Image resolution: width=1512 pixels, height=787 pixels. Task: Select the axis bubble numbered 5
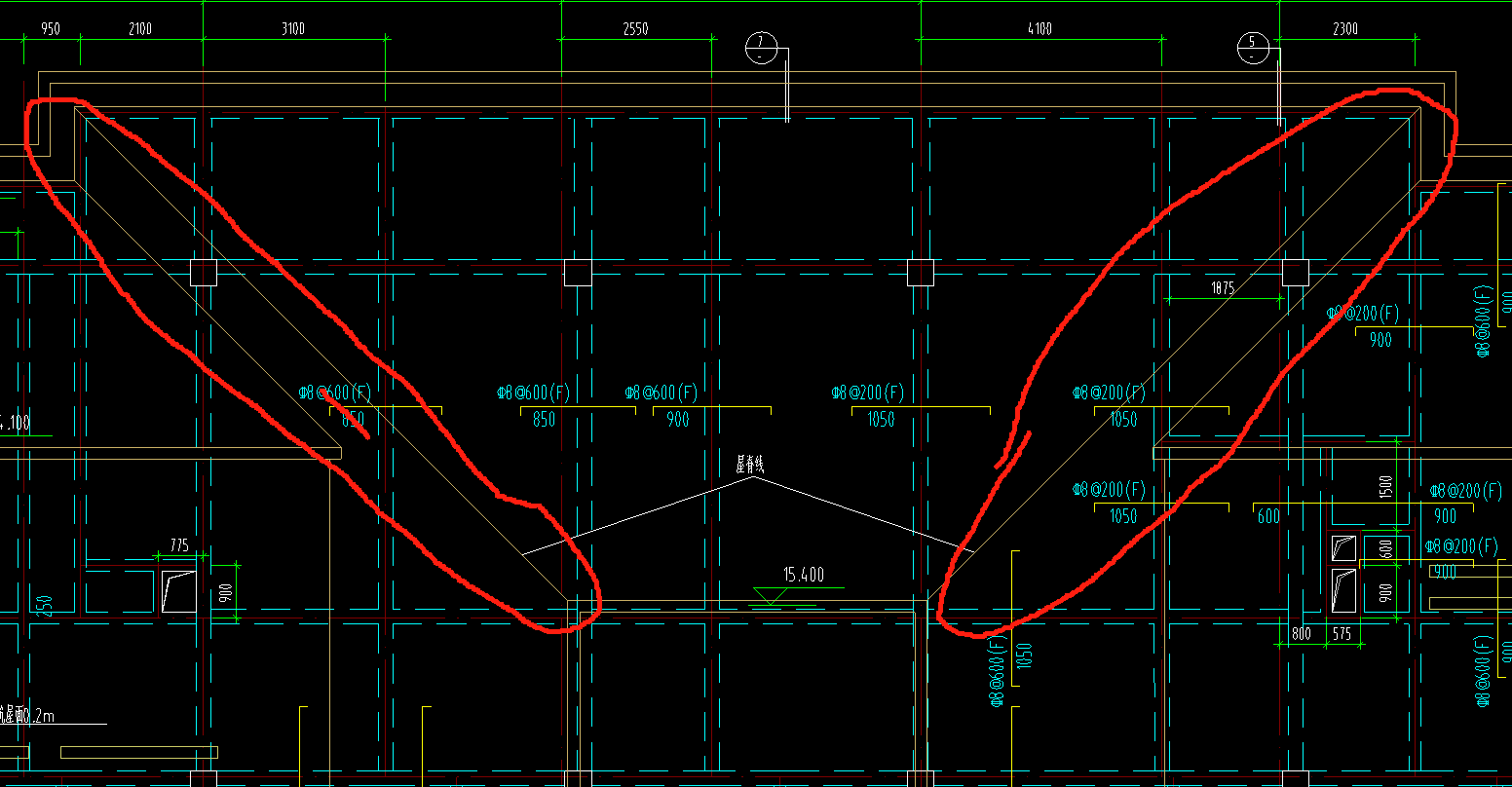pyautogui.click(x=1252, y=47)
